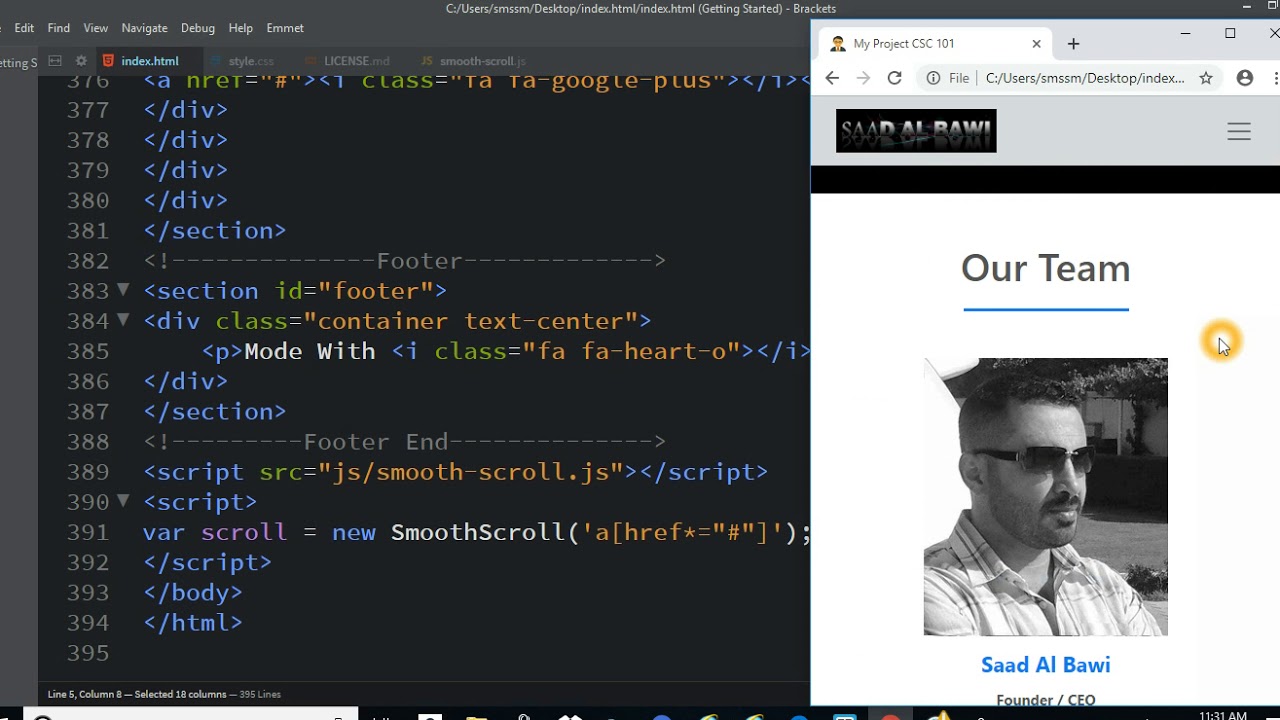This screenshot has width=1280, height=720.
Task: Open the View menu
Action: click(x=96, y=28)
